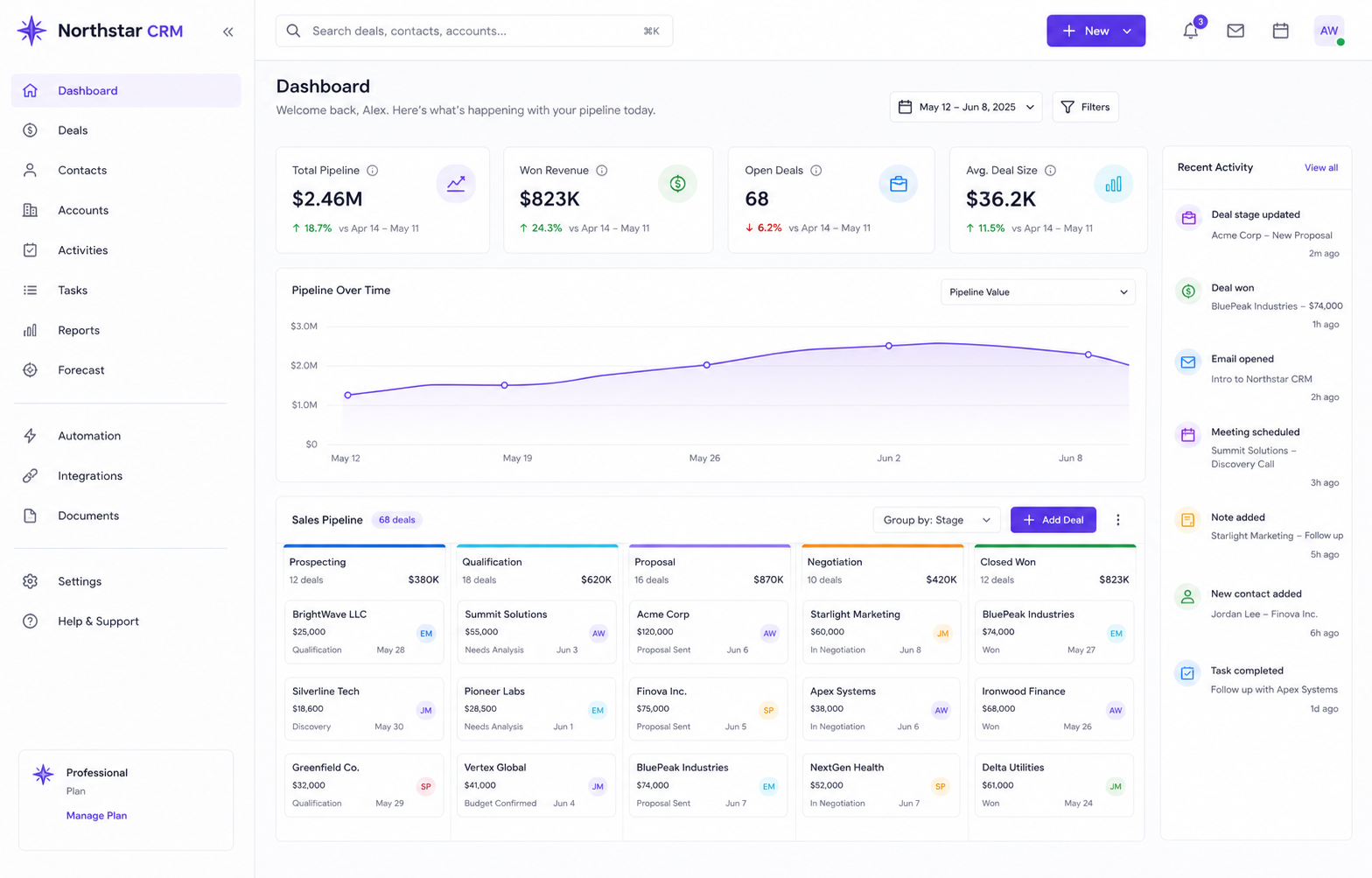1372x878 pixels.
Task: Open the New button dropdown
Action: coord(1095,31)
